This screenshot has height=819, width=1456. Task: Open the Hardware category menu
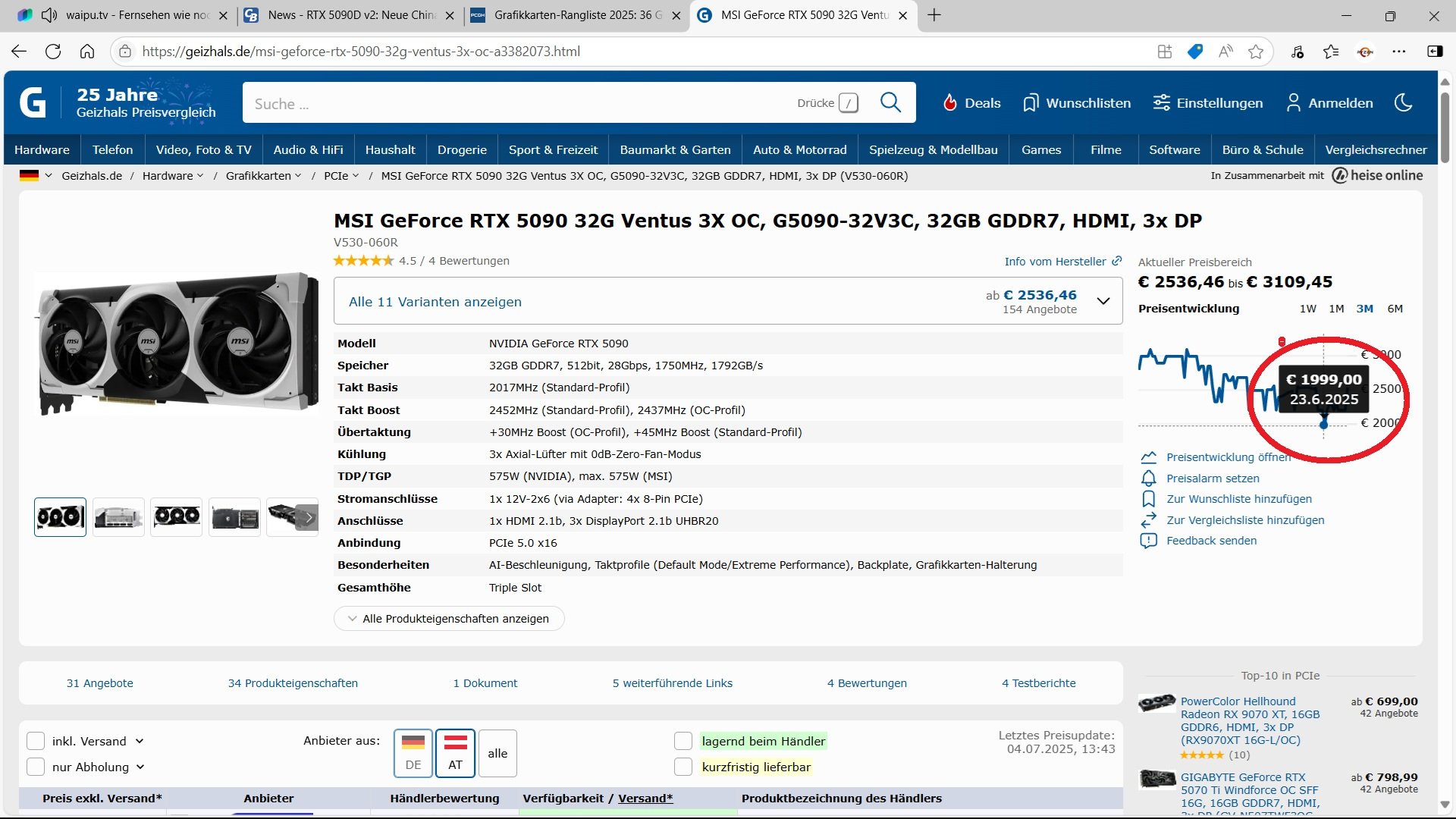[x=42, y=150]
